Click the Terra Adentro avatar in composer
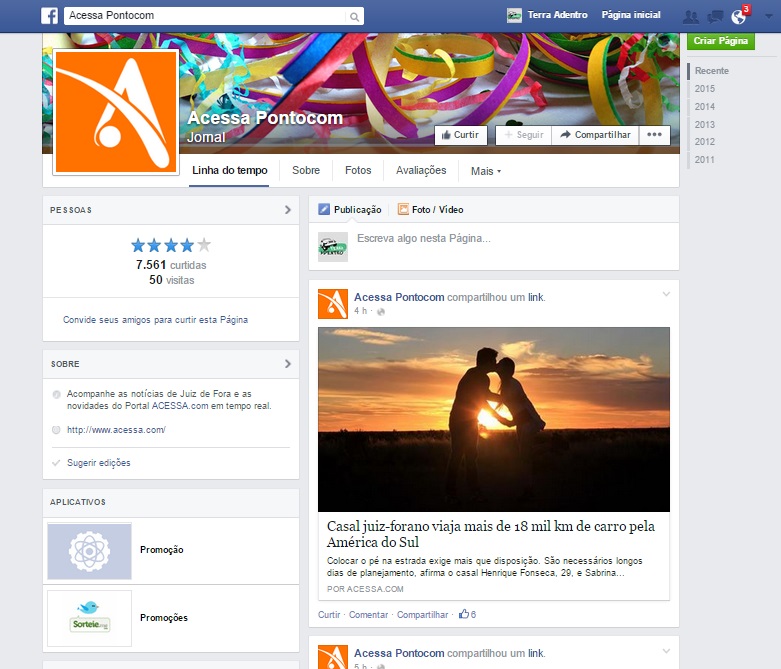 (x=333, y=247)
